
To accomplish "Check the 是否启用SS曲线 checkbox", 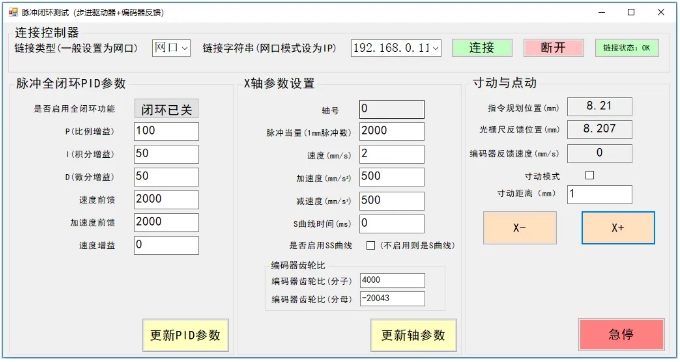I will pos(370,245).
